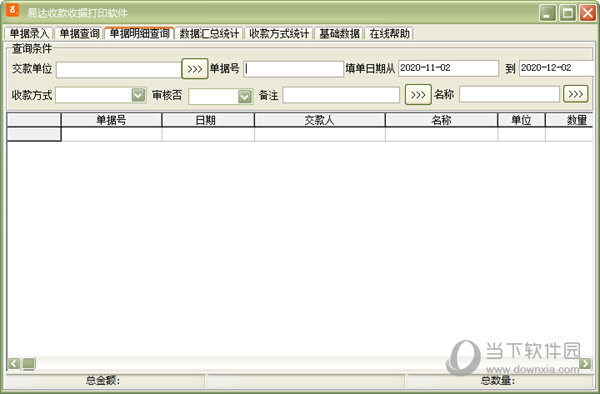Click the 单位 column header

521,120
